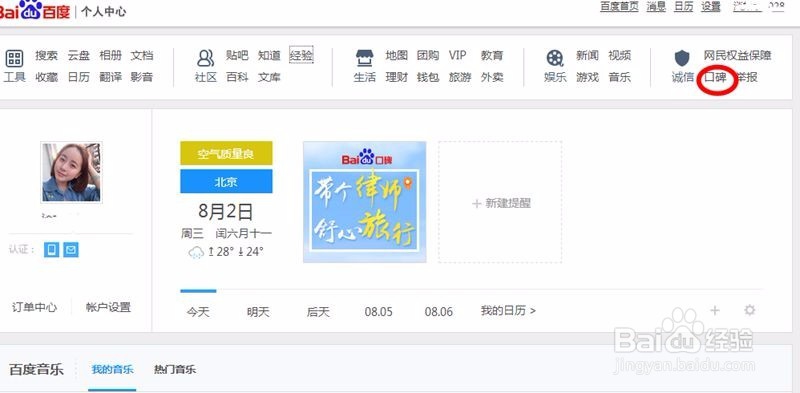
Task: Select the 后天 tab
Action: pyautogui.click(x=318, y=311)
